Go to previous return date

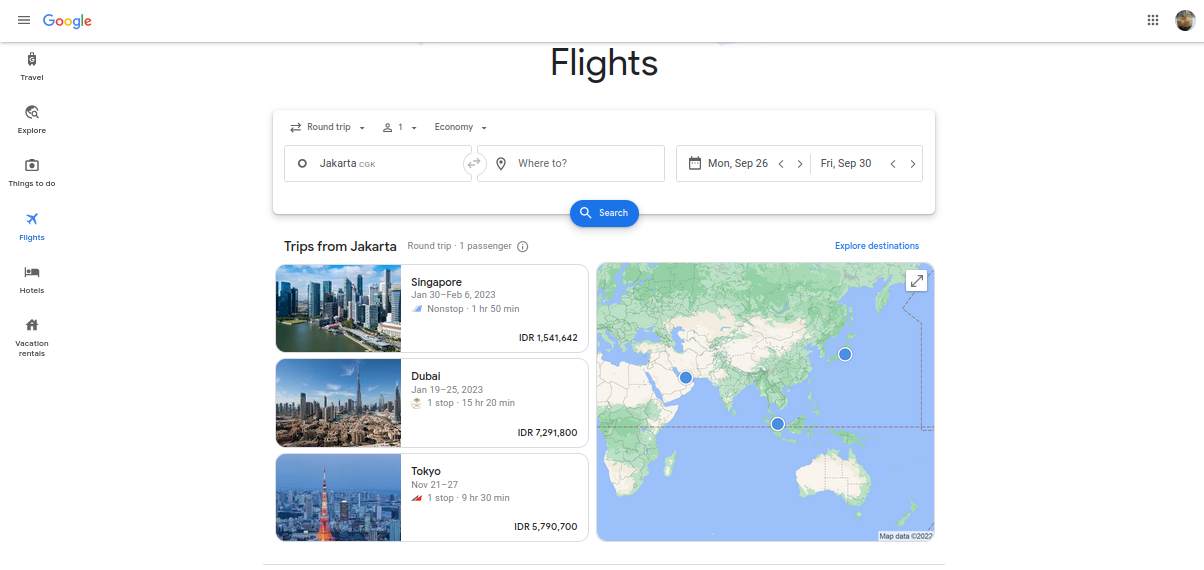tap(893, 164)
